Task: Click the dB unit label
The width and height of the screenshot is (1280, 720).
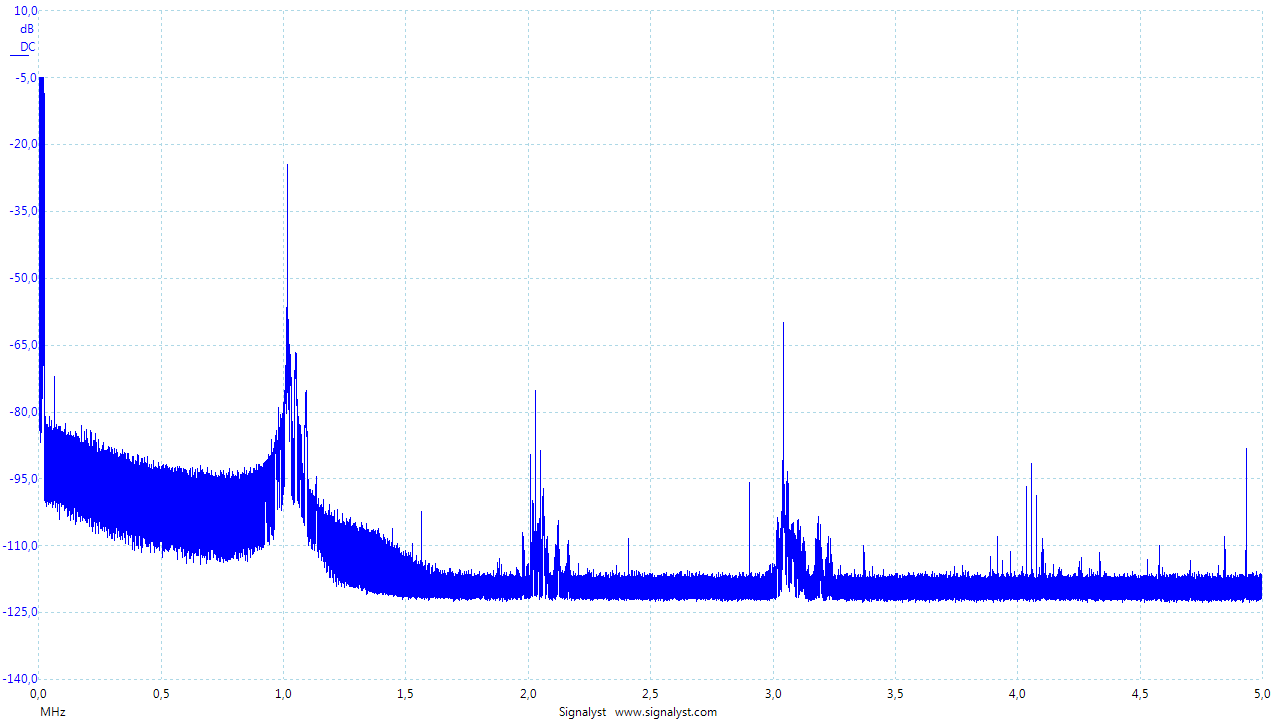Action: pyautogui.click(x=27, y=29)
